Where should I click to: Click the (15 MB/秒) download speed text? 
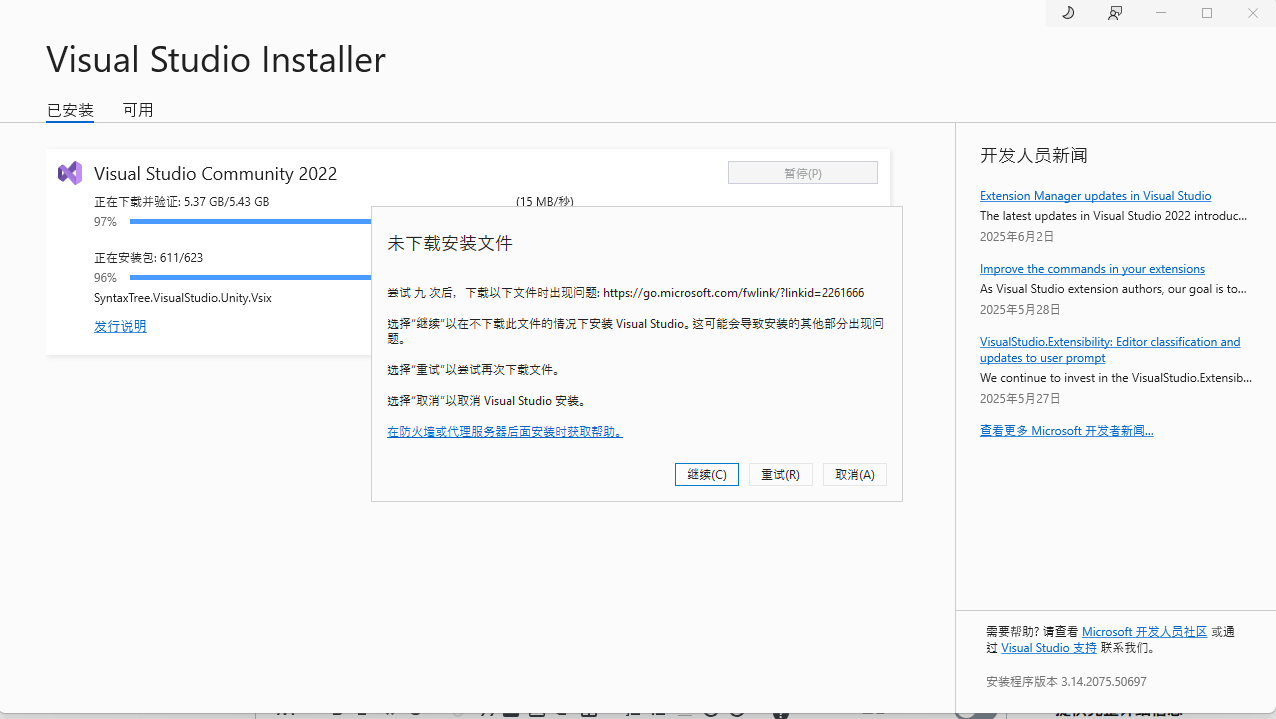[545, 202]
